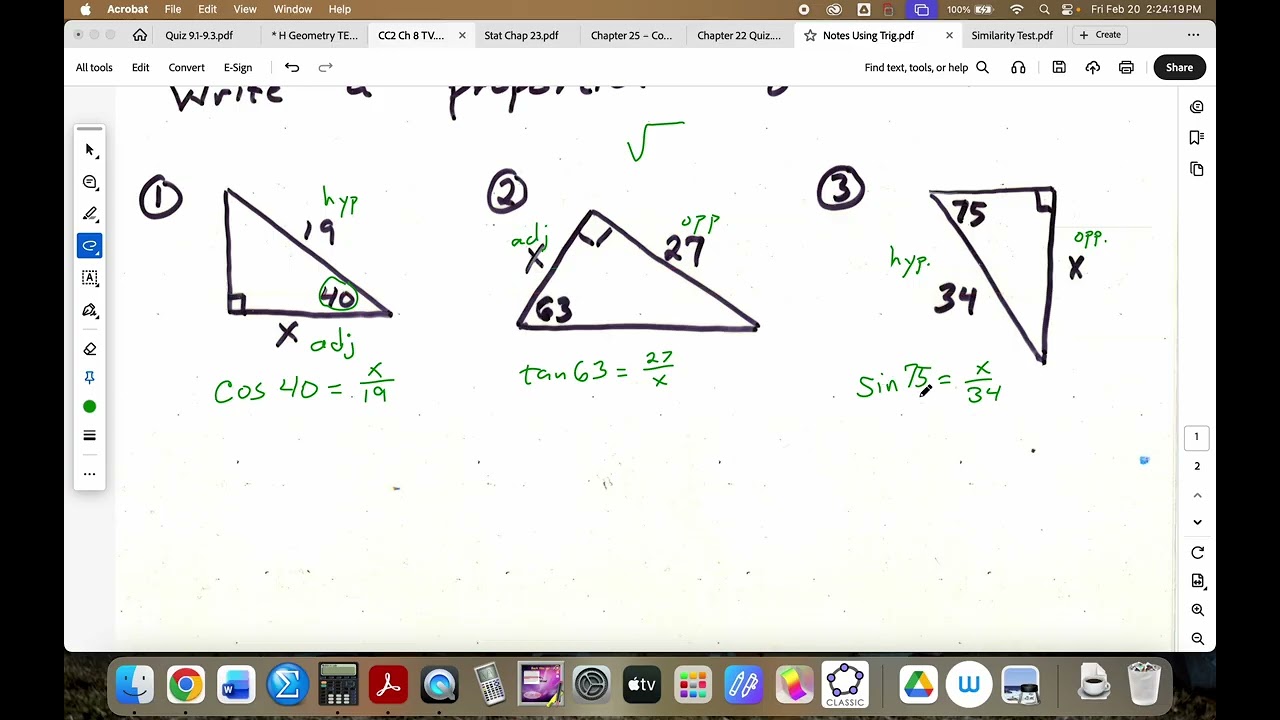Zoom in with the magnifier plus
Image resolution: width=1280 pixels, height=720 pixels.
1197,610
